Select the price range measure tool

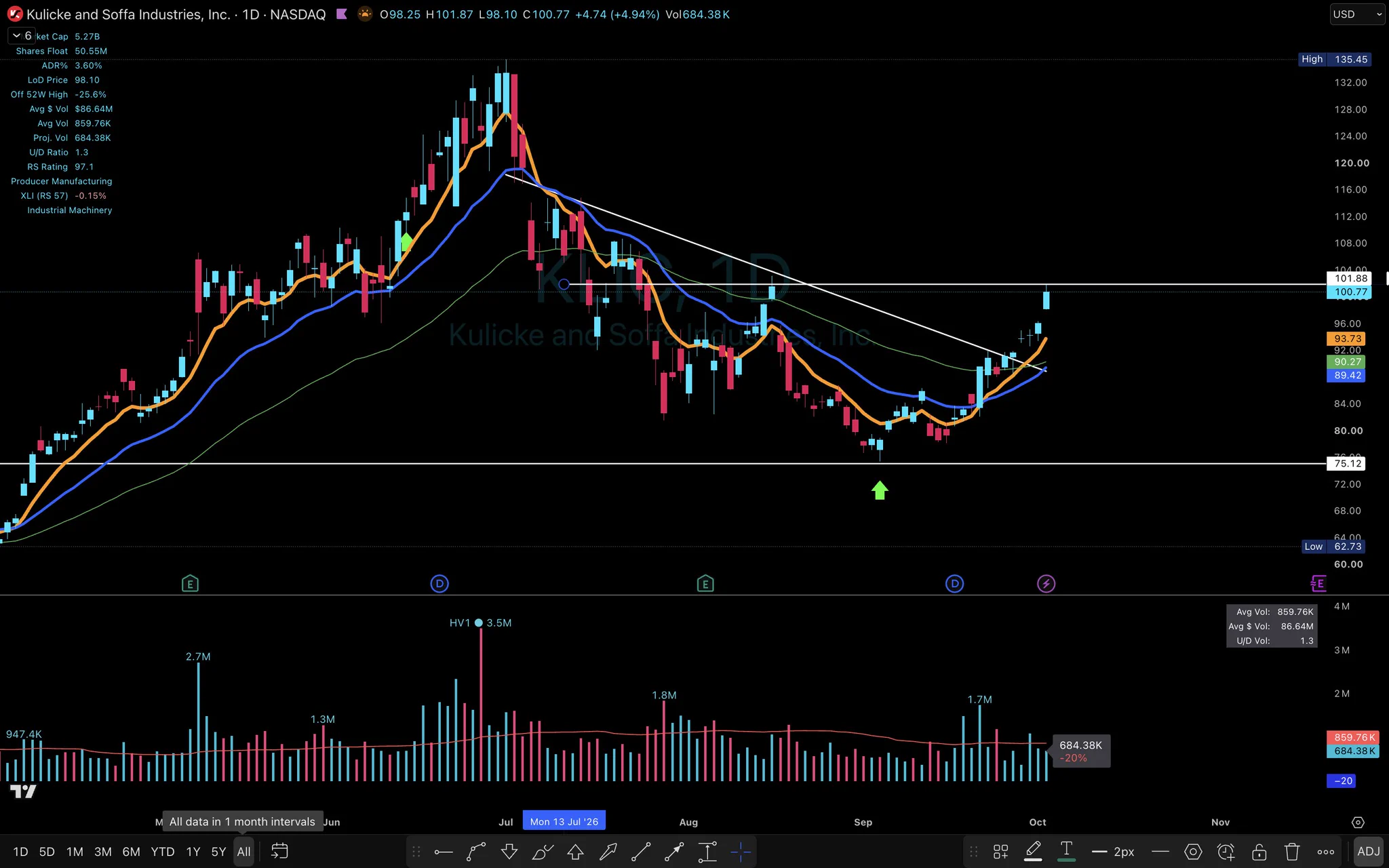pyautogui.click(x=707, y=852)
